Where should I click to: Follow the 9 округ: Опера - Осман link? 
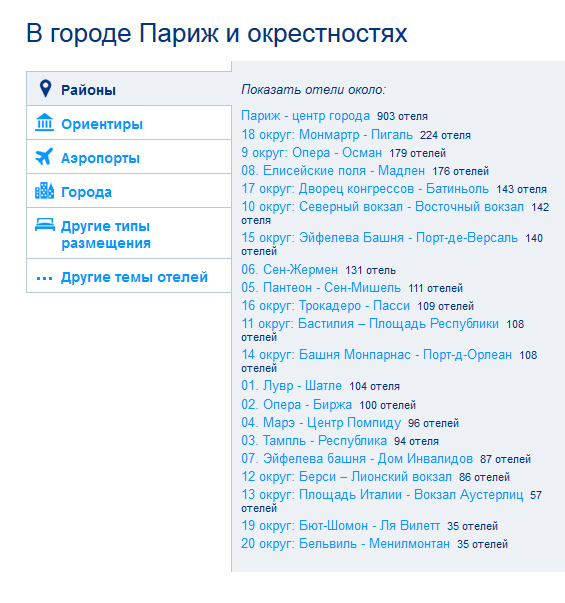pos(312,153)
